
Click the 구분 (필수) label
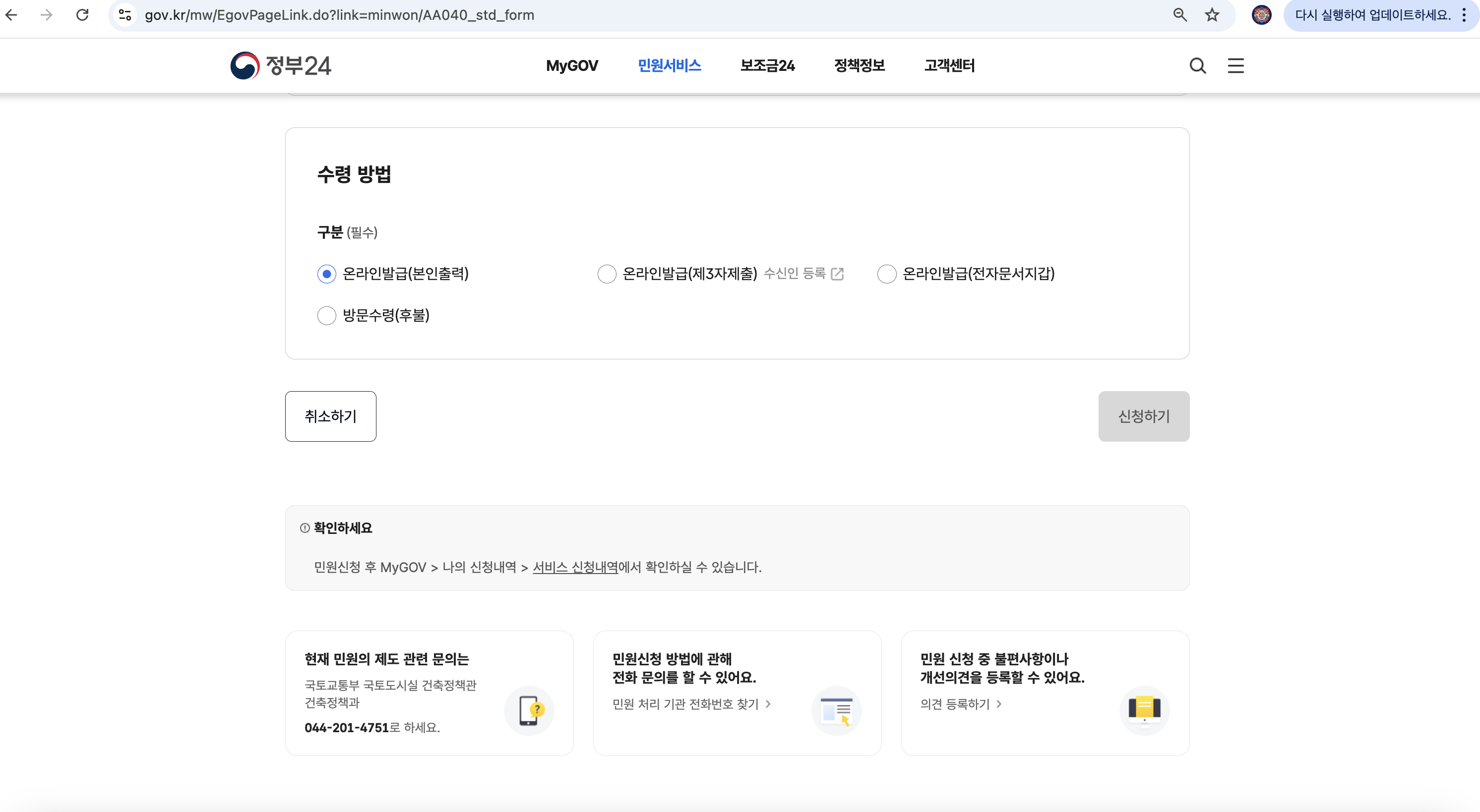click(347, 232)
